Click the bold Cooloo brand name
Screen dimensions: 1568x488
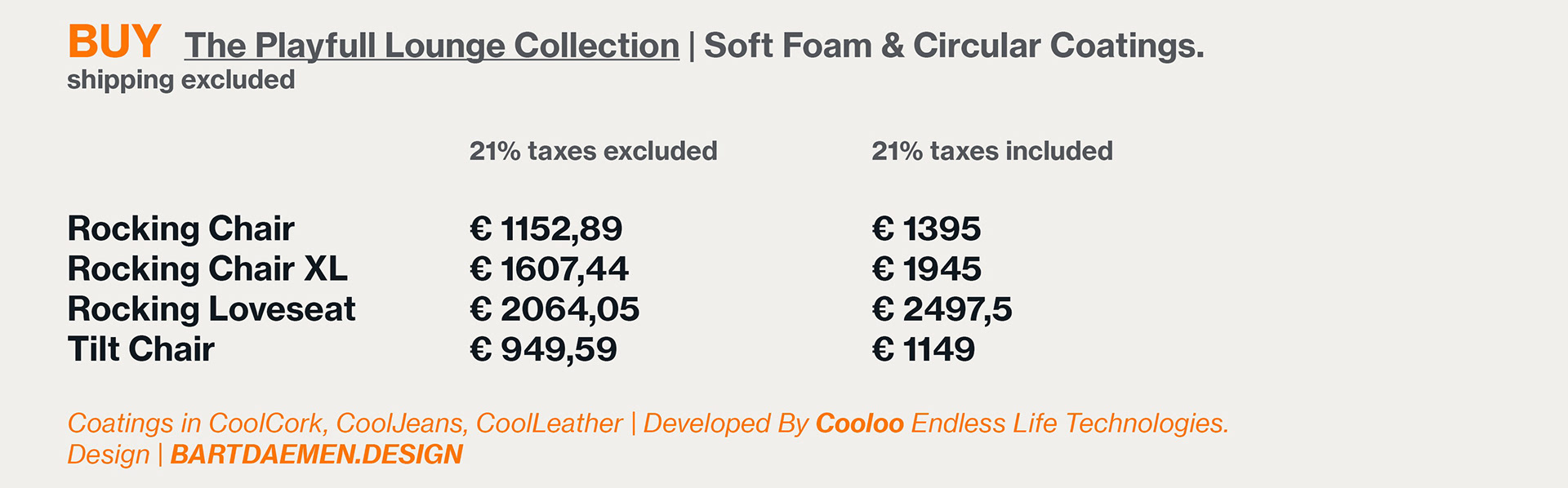point(859,423)
